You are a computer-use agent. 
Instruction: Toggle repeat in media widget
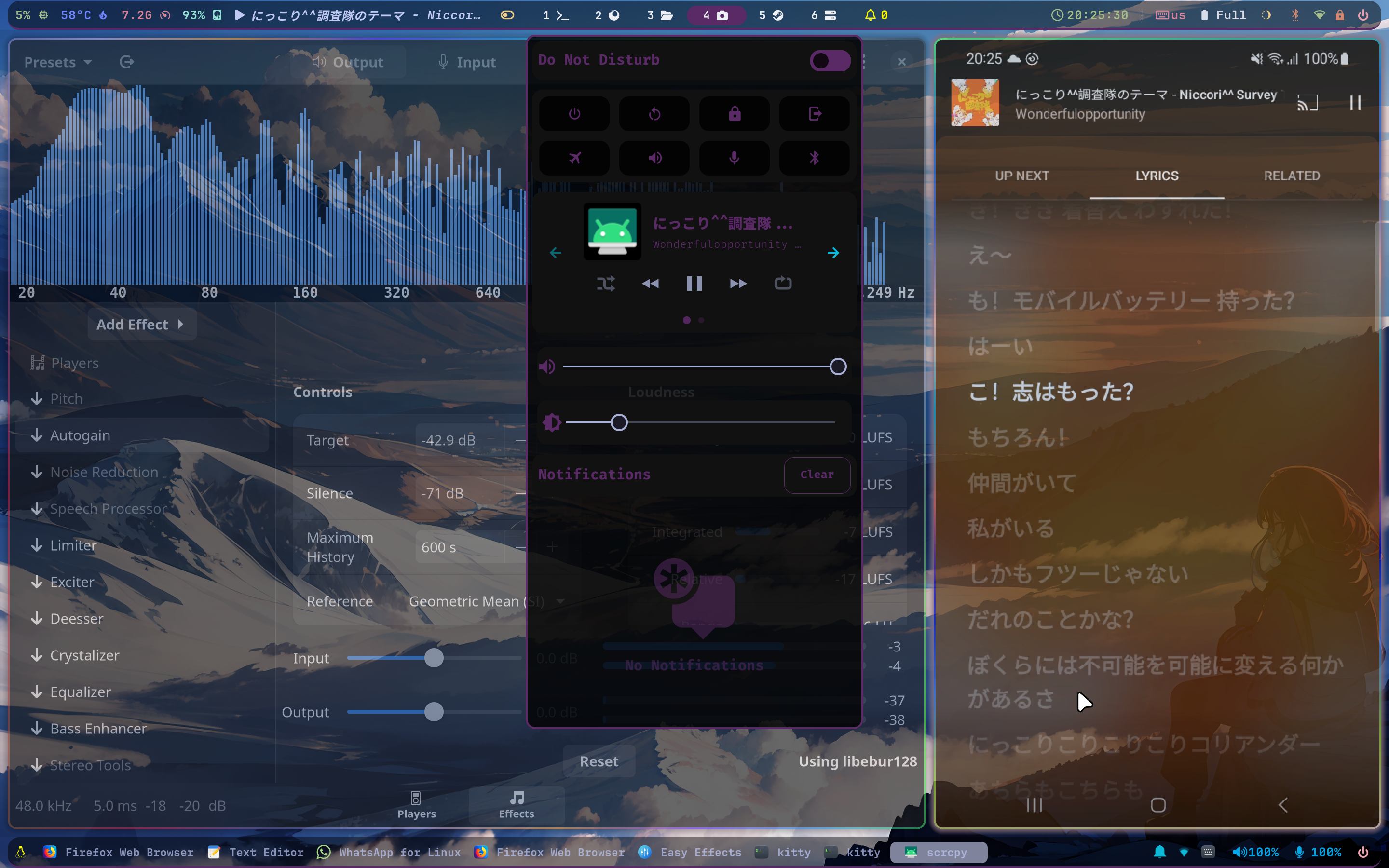pos(783,284)
